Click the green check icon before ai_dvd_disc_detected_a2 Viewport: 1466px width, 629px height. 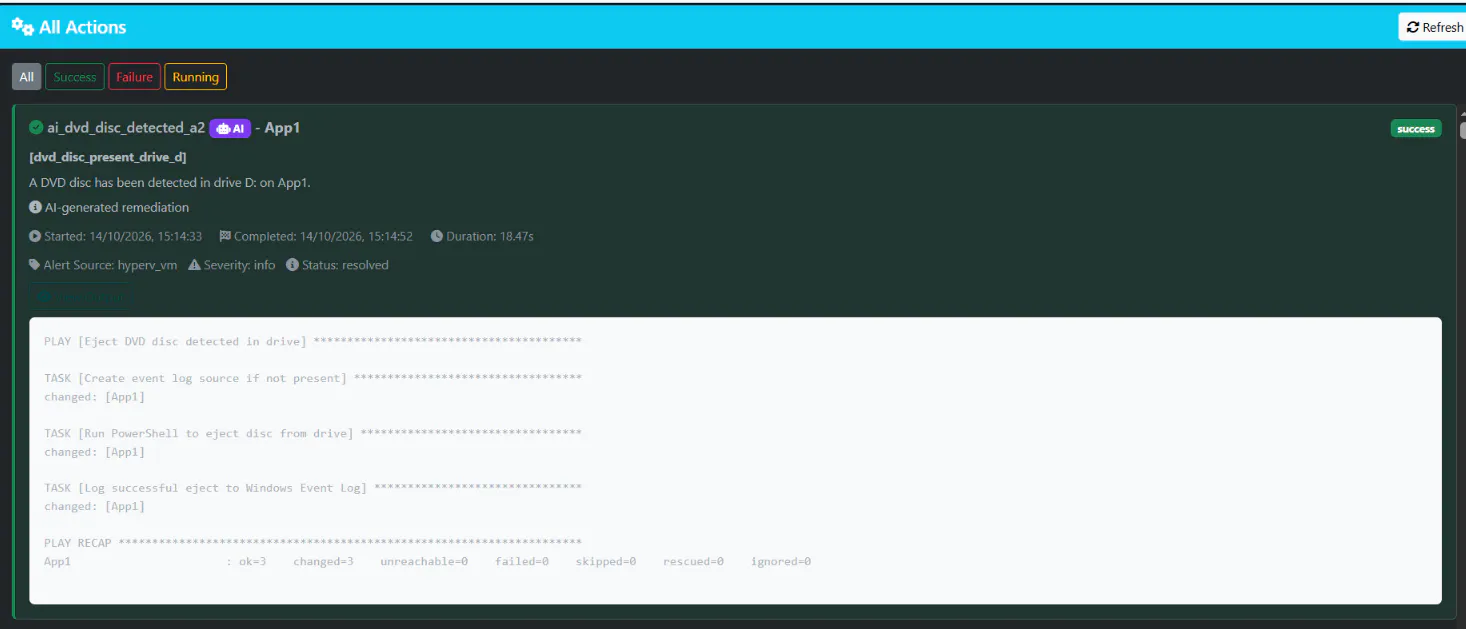(x=36, y=127)
